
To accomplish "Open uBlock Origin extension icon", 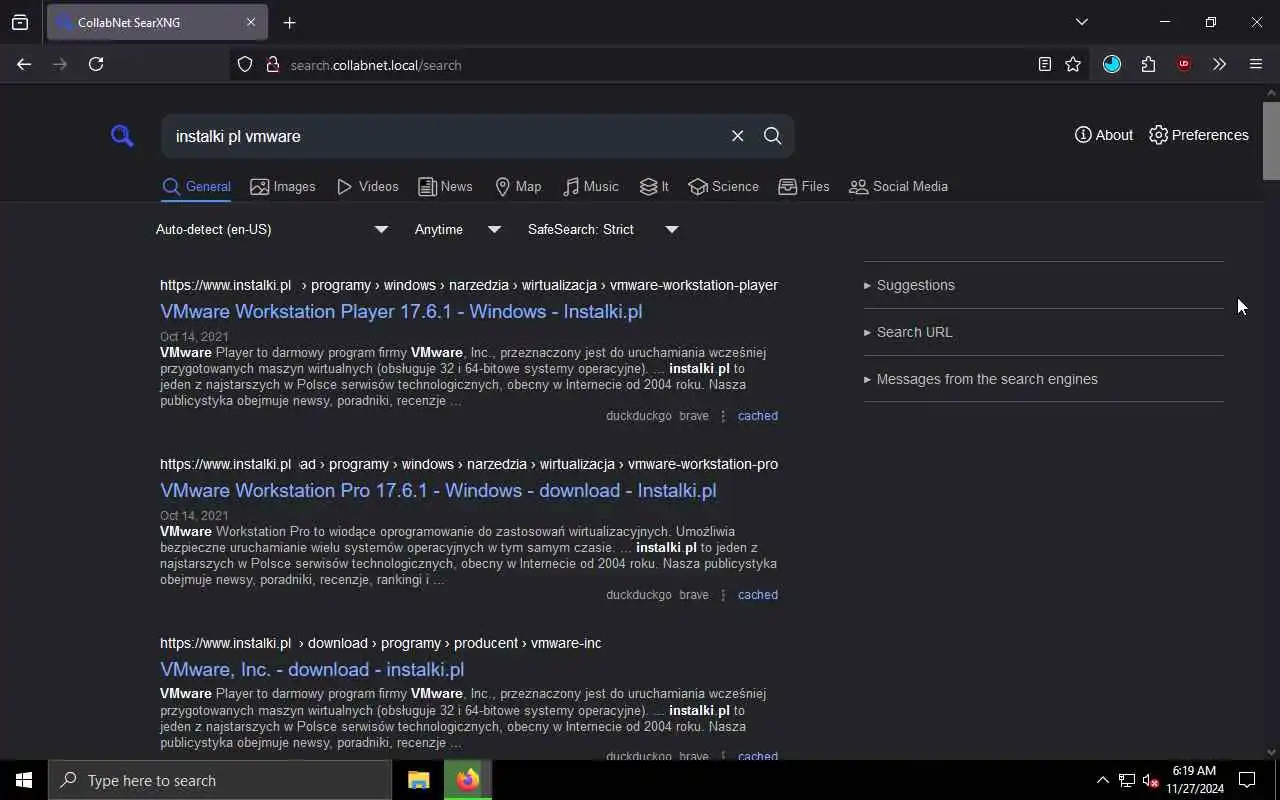I will (x=1184, y=64).
